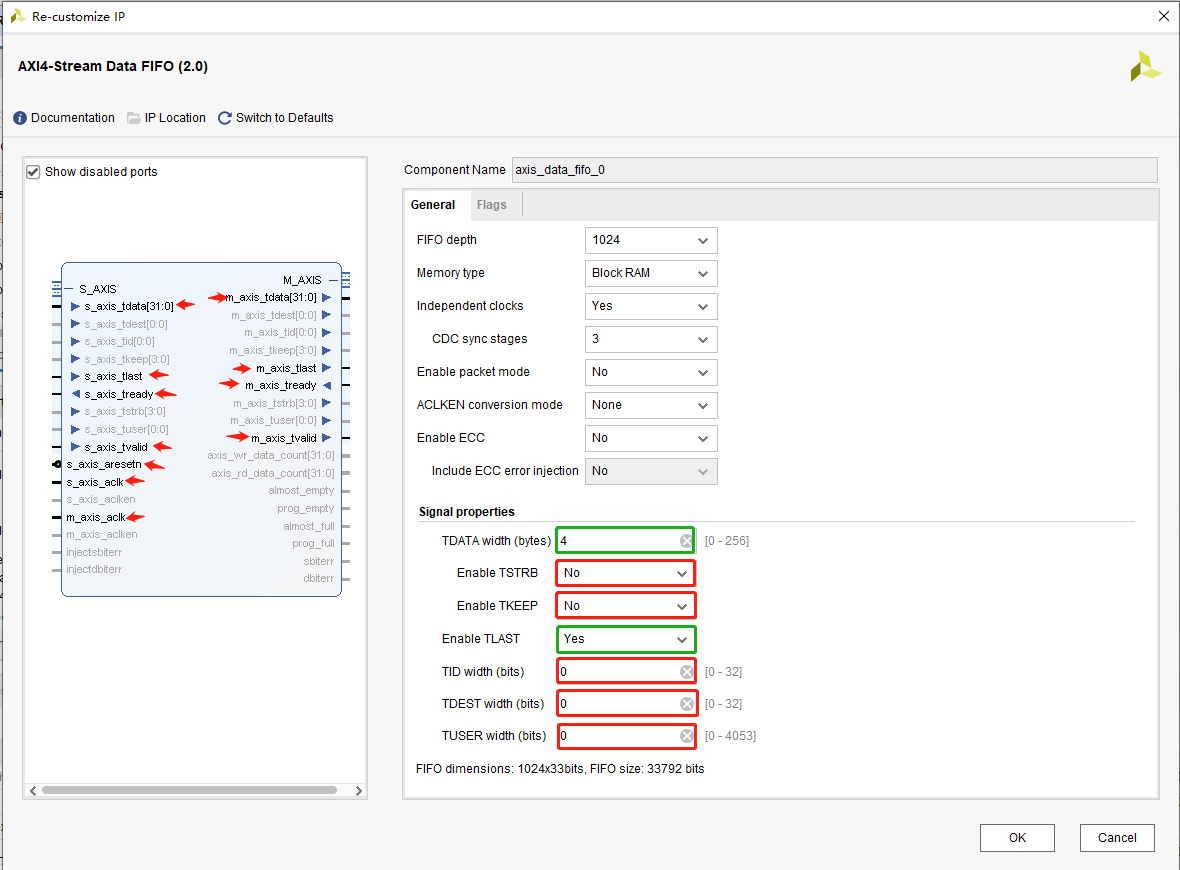
Task: Select the disabled axis_wr_data_count[31:0] port
Action: coord(271,455)
